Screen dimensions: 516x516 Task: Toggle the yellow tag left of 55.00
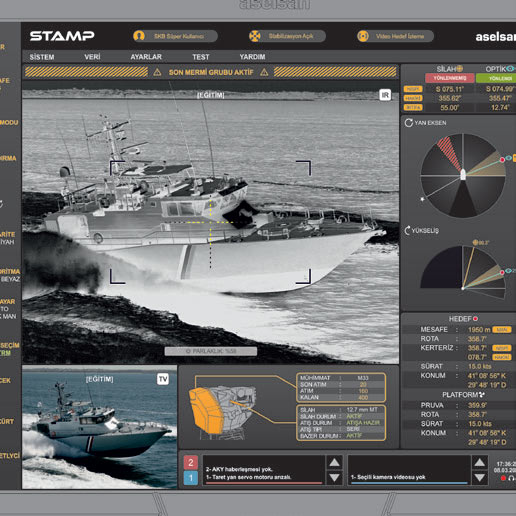pyautogui.click(x=413, y=107)
